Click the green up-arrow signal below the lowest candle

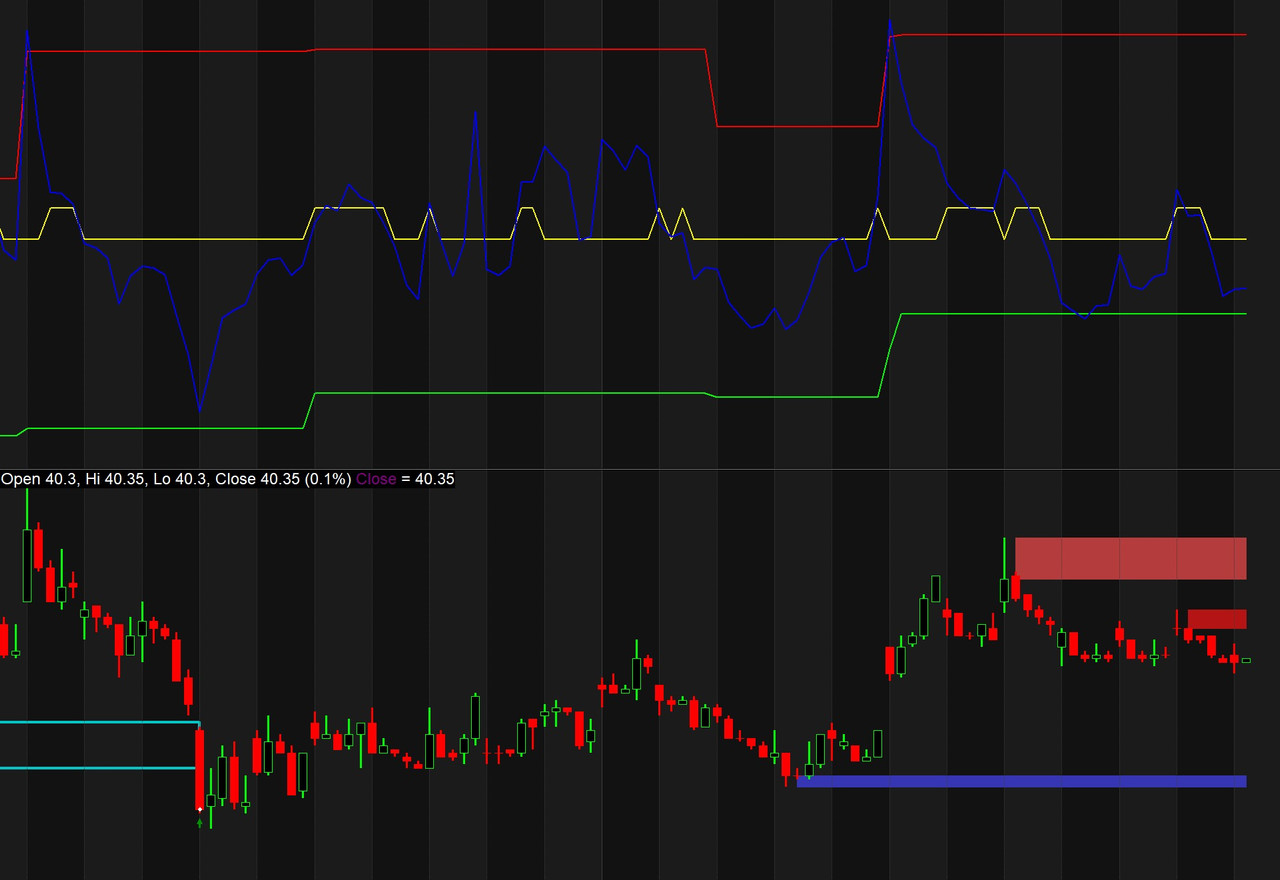pyautogui.click(x=200, y=823)
